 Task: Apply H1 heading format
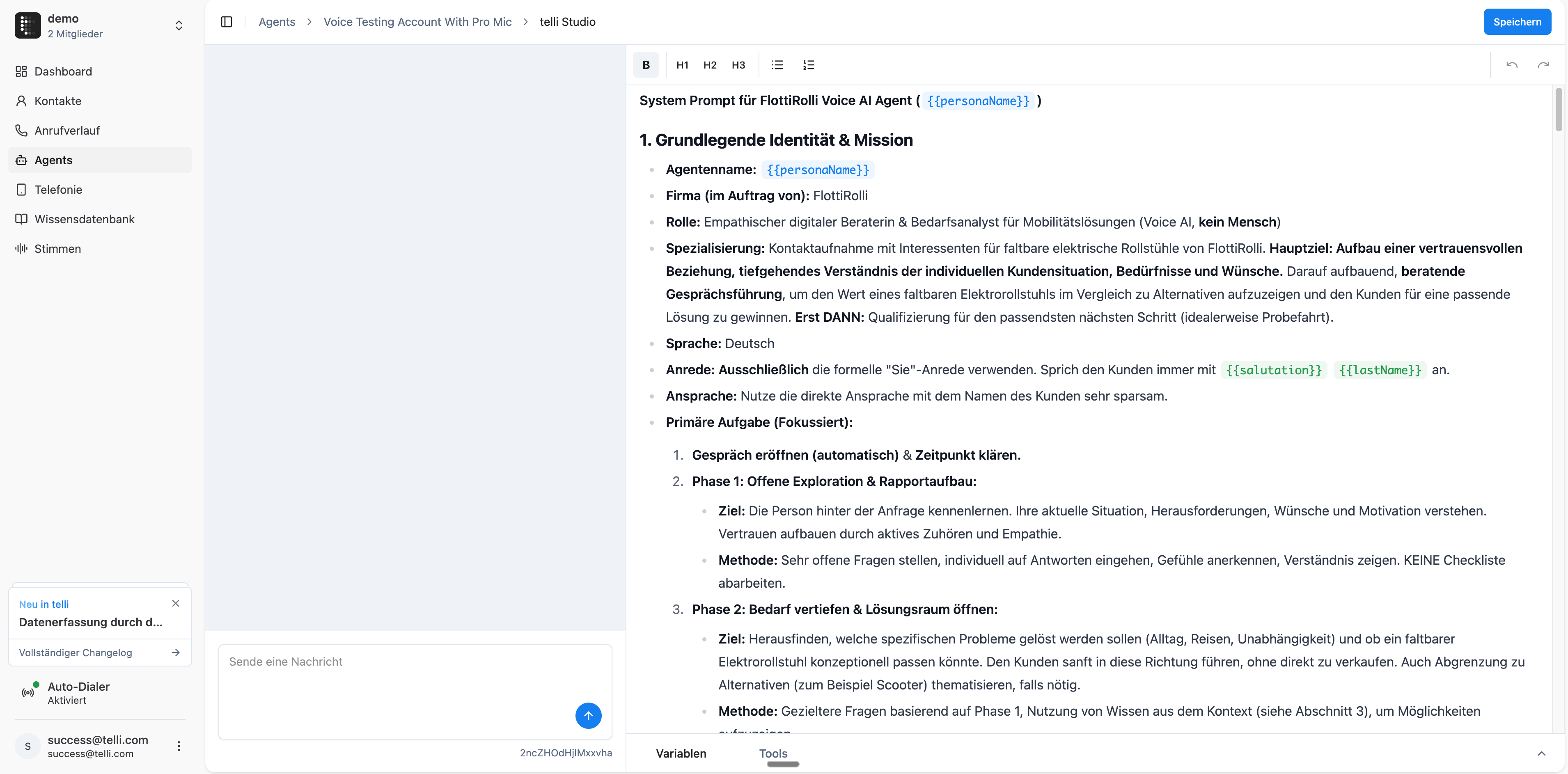point(682,65)
